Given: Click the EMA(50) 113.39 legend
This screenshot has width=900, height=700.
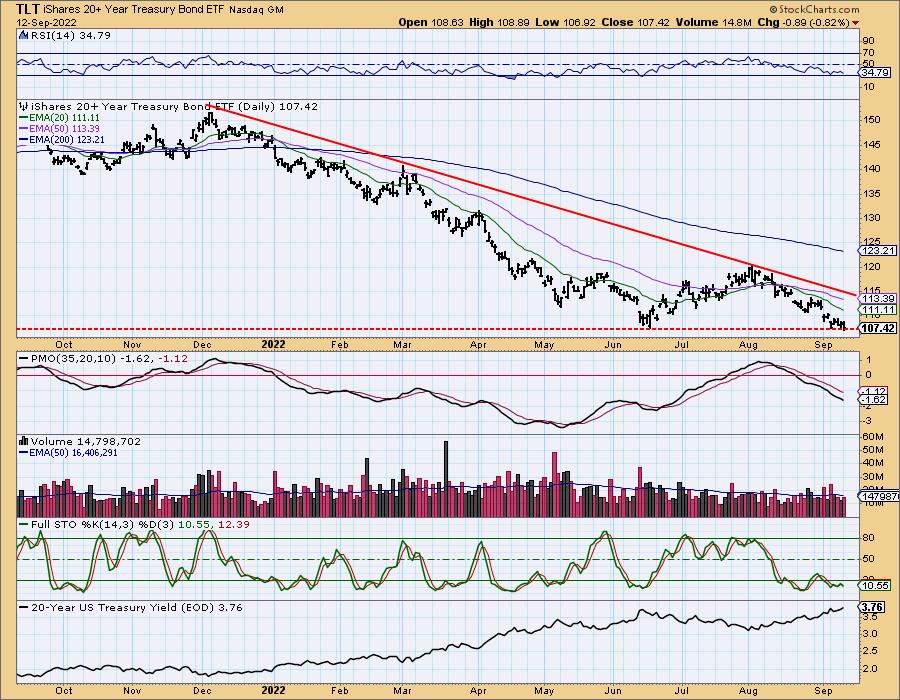Looking at the screenshot, I should 60,129.
